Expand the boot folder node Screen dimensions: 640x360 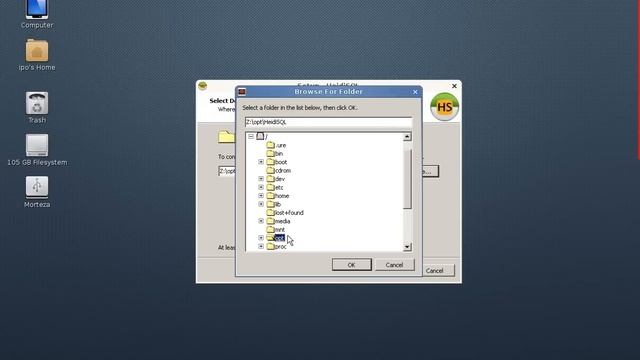261,162
